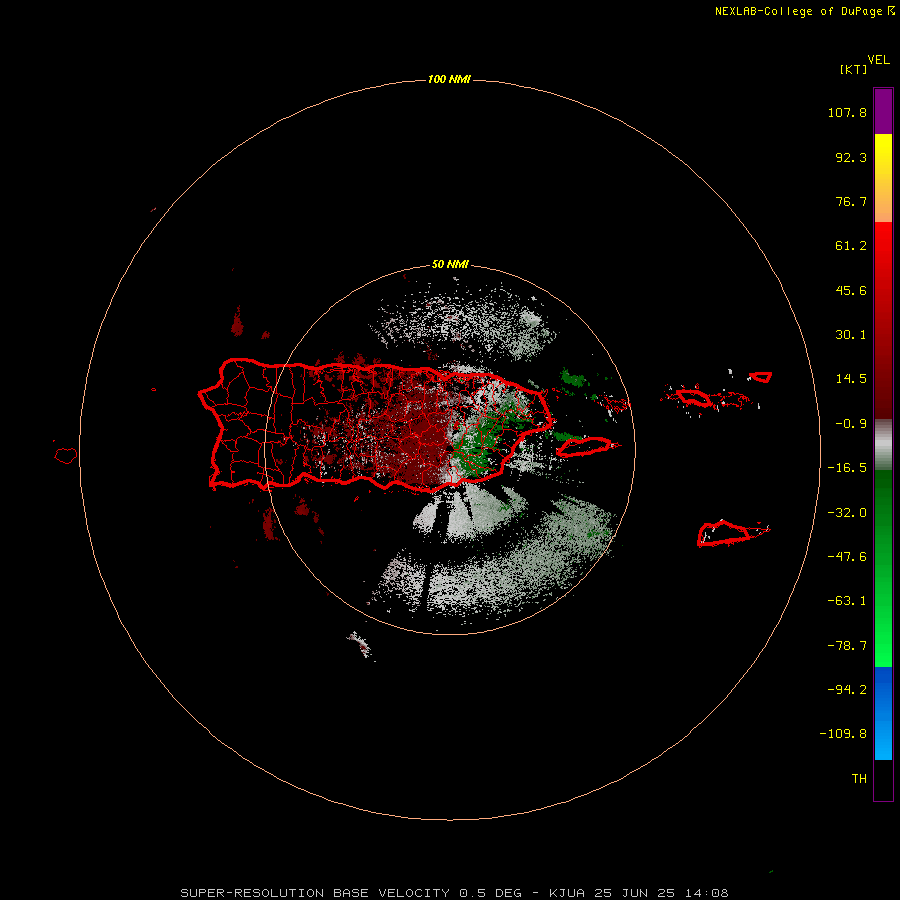Click the -78.7 legend value
This screenshot has width=900, height=900.
(x=847, y=646)
